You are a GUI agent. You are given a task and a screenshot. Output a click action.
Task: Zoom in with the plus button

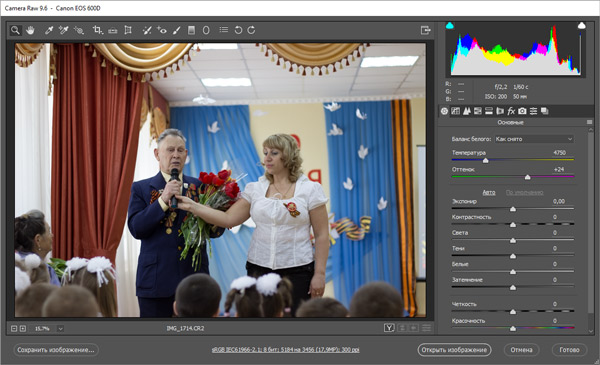23,328
